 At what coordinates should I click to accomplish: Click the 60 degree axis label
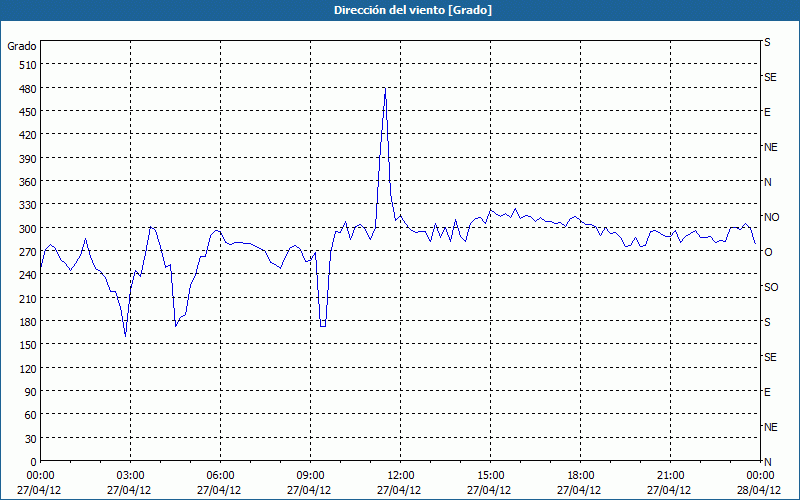pyautogui.click(x=31, y=415)
